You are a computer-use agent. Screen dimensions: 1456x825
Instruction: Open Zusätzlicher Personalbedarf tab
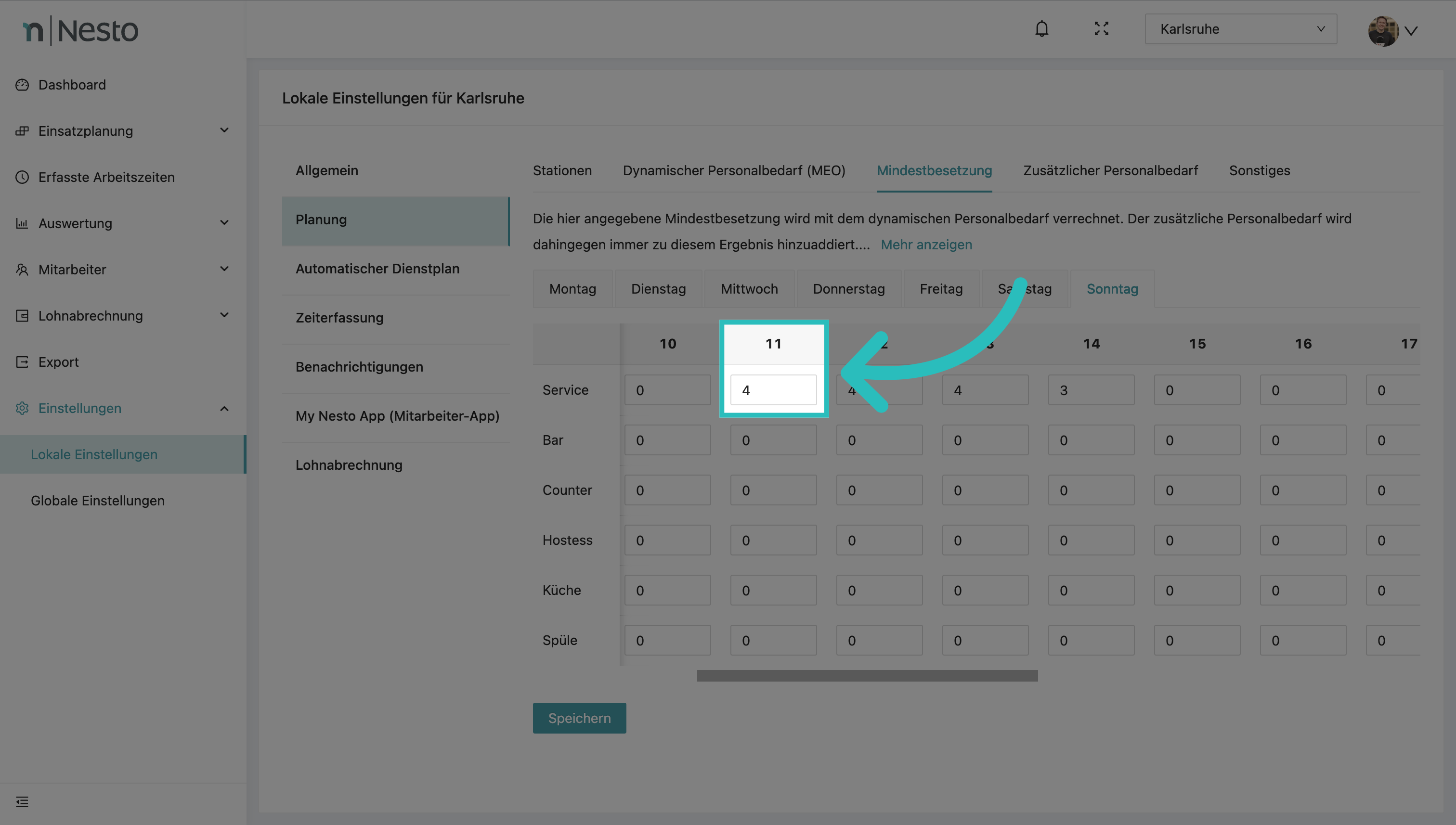pyautogui.click(x=1110, y=170)
